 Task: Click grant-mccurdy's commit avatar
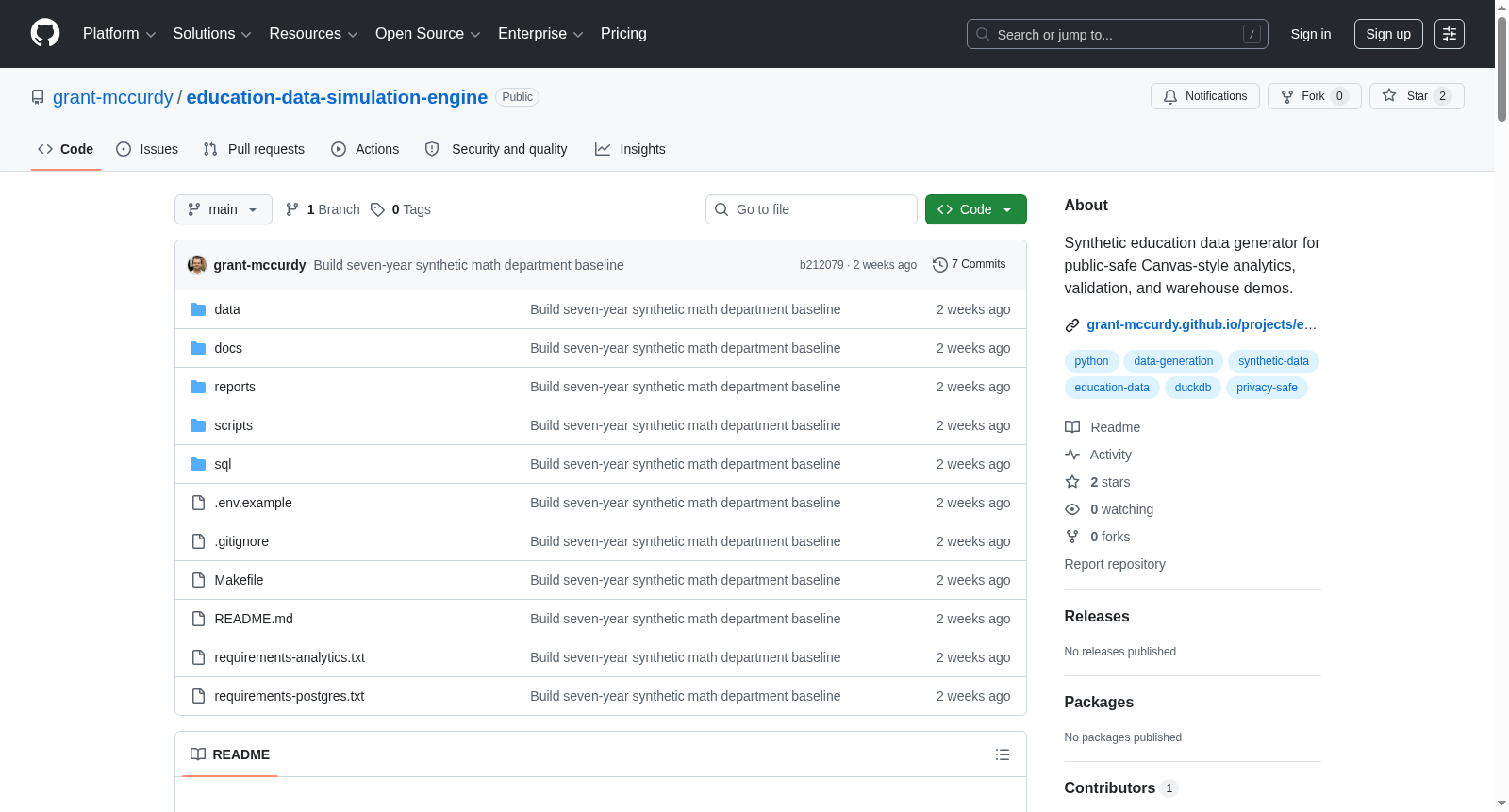click(x=197, y=265)
